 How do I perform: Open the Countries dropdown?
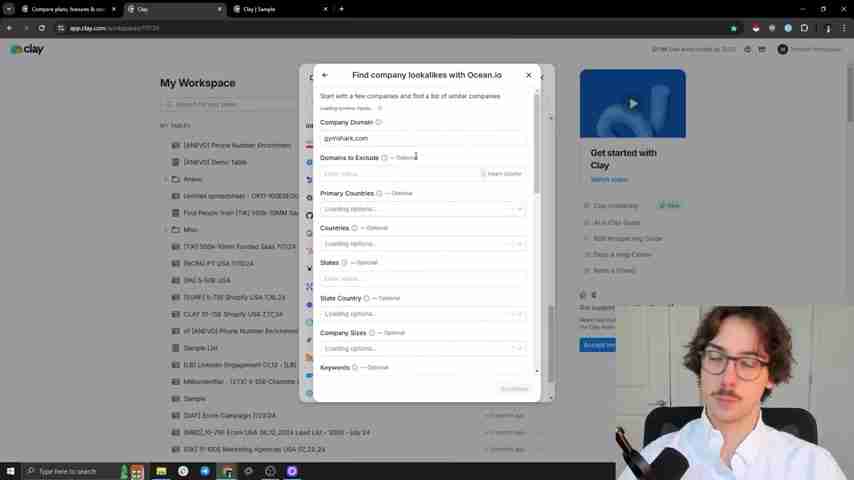[x=423, y=244]
